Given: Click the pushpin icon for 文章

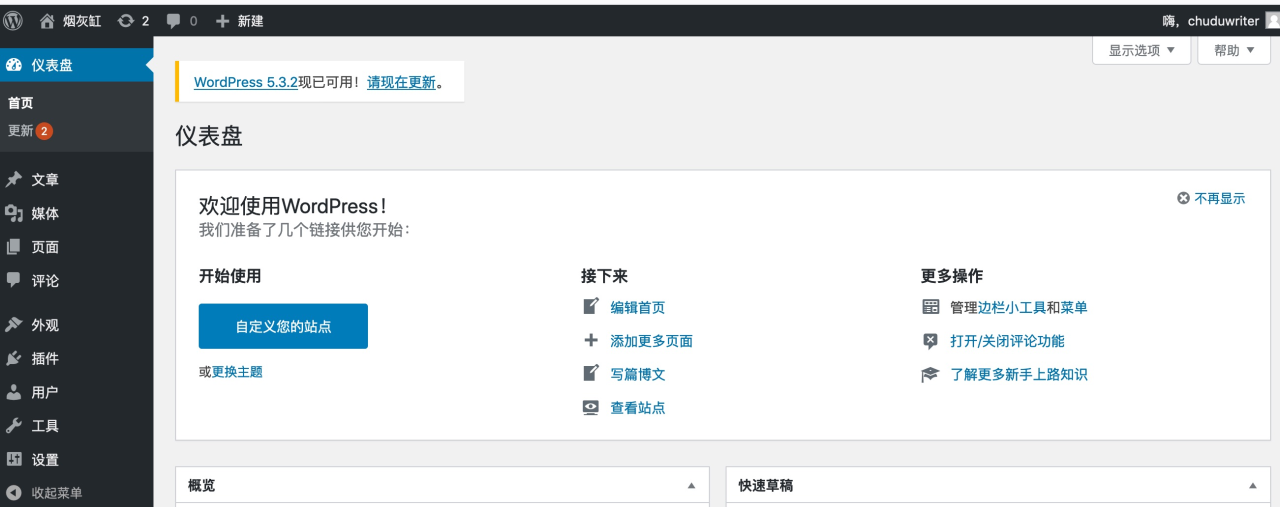Looking at the screenshot, I should pyautogui.click(x=14, y=180).
